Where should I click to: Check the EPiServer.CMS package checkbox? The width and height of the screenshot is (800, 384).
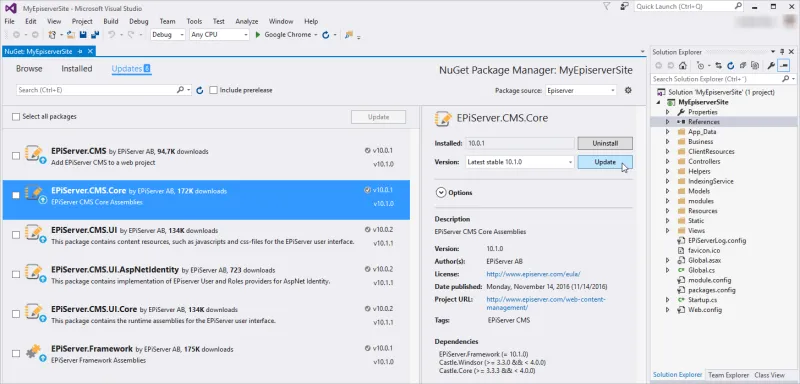(16, 156)
